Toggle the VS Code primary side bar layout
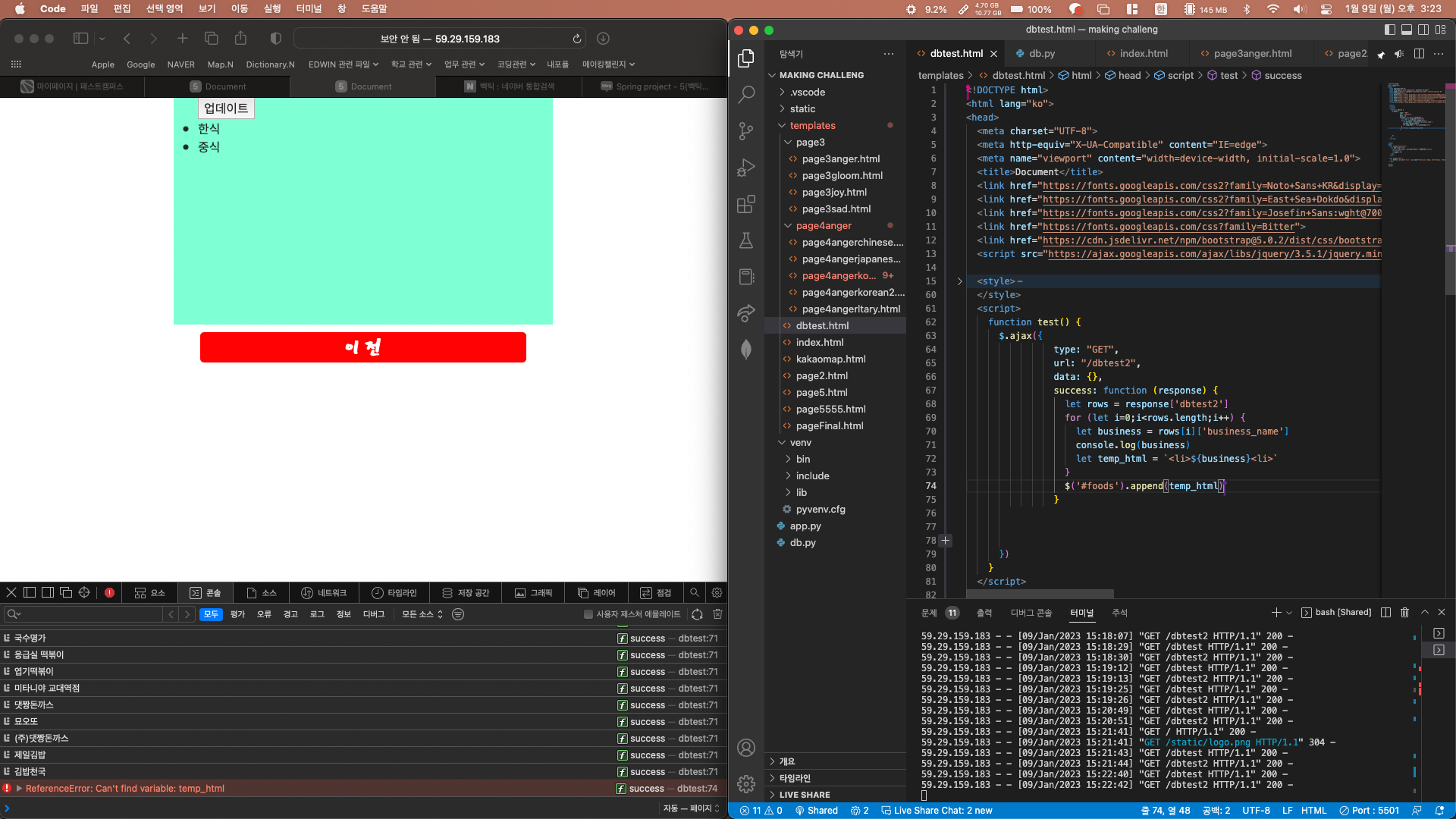The height and width of the screenshot is (819, 1456). (x=1389, y=30)
